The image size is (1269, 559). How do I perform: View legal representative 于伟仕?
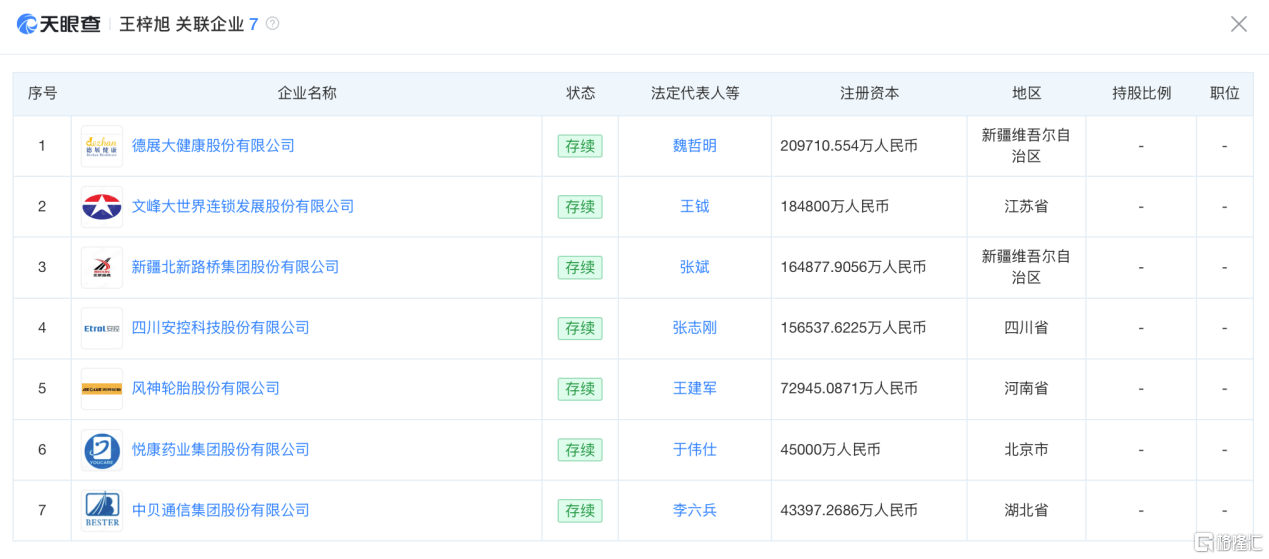pos(695,450)
